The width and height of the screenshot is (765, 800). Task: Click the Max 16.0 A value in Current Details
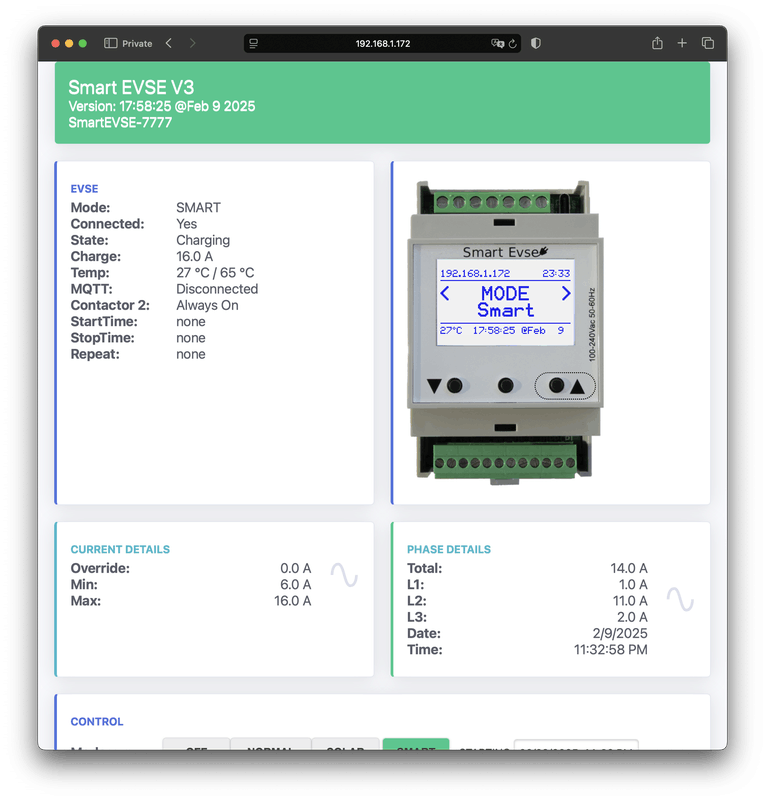[292, 601]
